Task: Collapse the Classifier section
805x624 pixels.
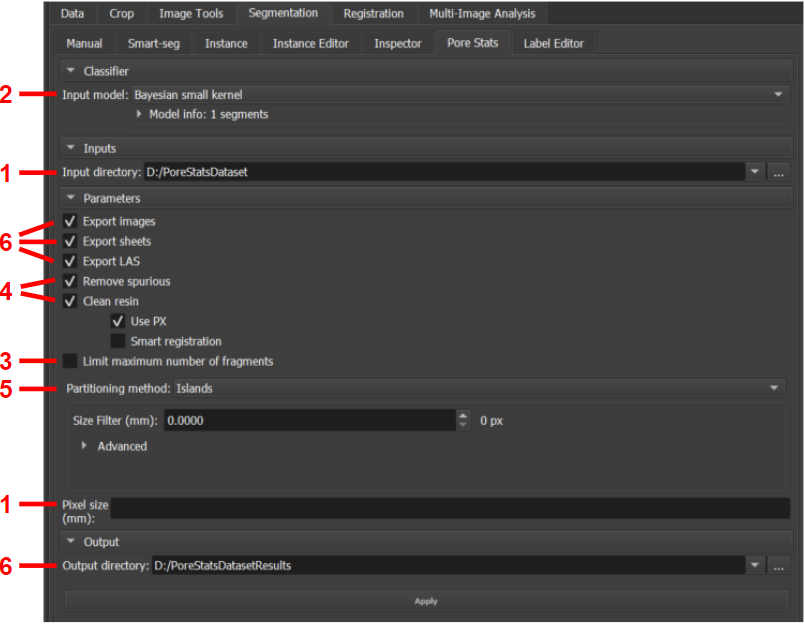Action: pyautogui.click(x=71, y=71)
